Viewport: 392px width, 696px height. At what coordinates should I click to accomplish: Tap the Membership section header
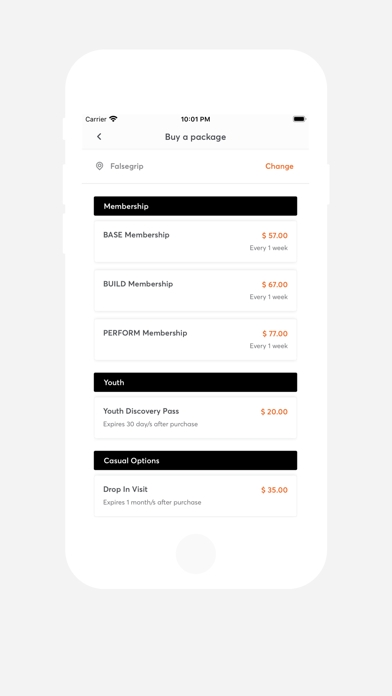(x=195, y=206)
